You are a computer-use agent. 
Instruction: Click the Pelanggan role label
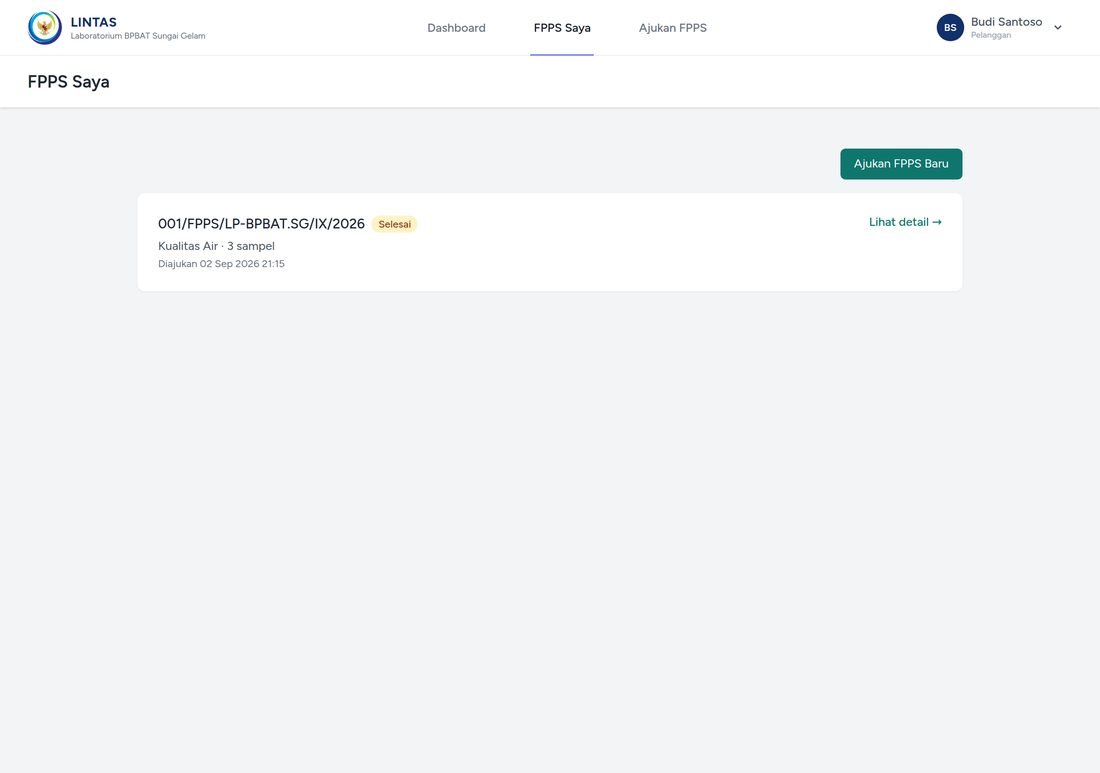point(991,35)
